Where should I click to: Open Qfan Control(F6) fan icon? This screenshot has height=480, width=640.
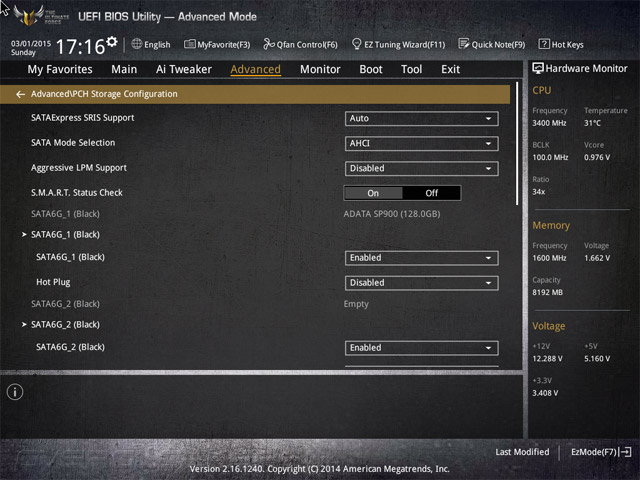pos(269,44)
